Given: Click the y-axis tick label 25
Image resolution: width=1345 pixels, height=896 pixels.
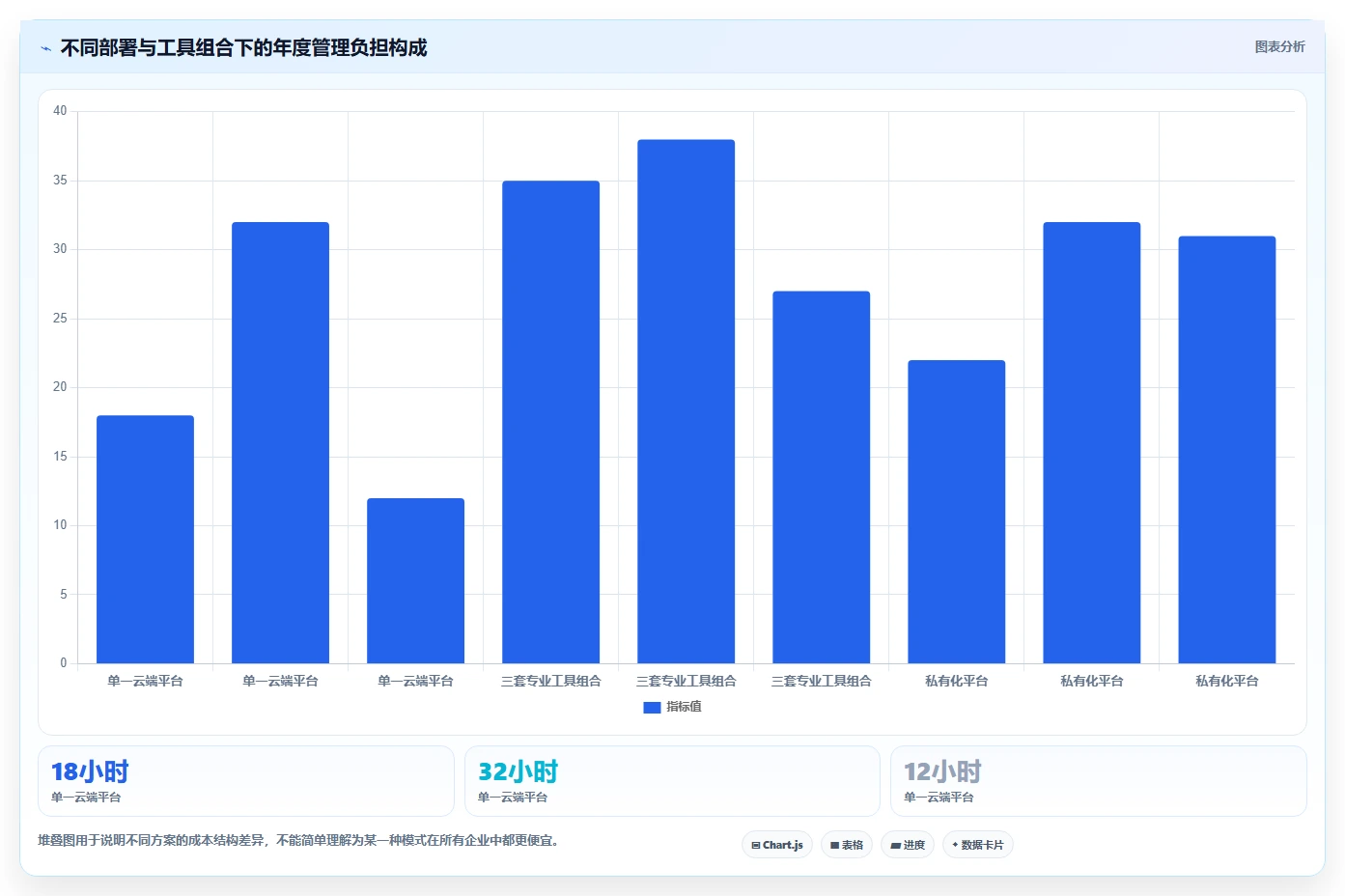Looking at the screenshot, I should point(60,319).
